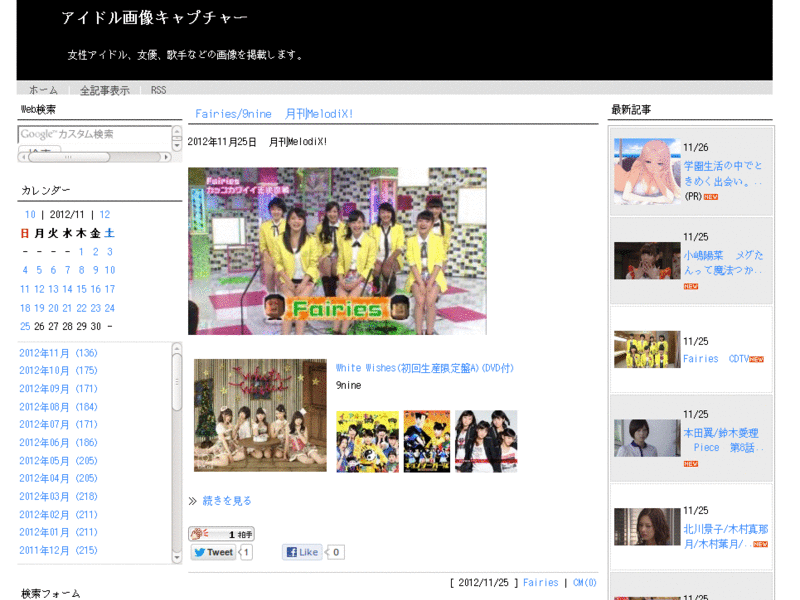Open the Fairies TV capture image

[337, 251]
